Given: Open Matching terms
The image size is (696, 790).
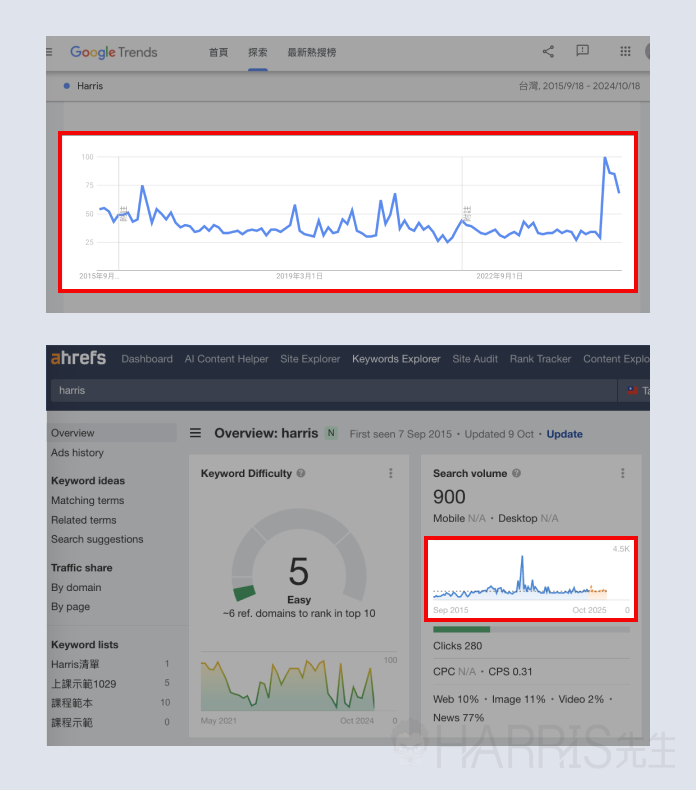Looking at the screenshot, I should click(87, 500).
